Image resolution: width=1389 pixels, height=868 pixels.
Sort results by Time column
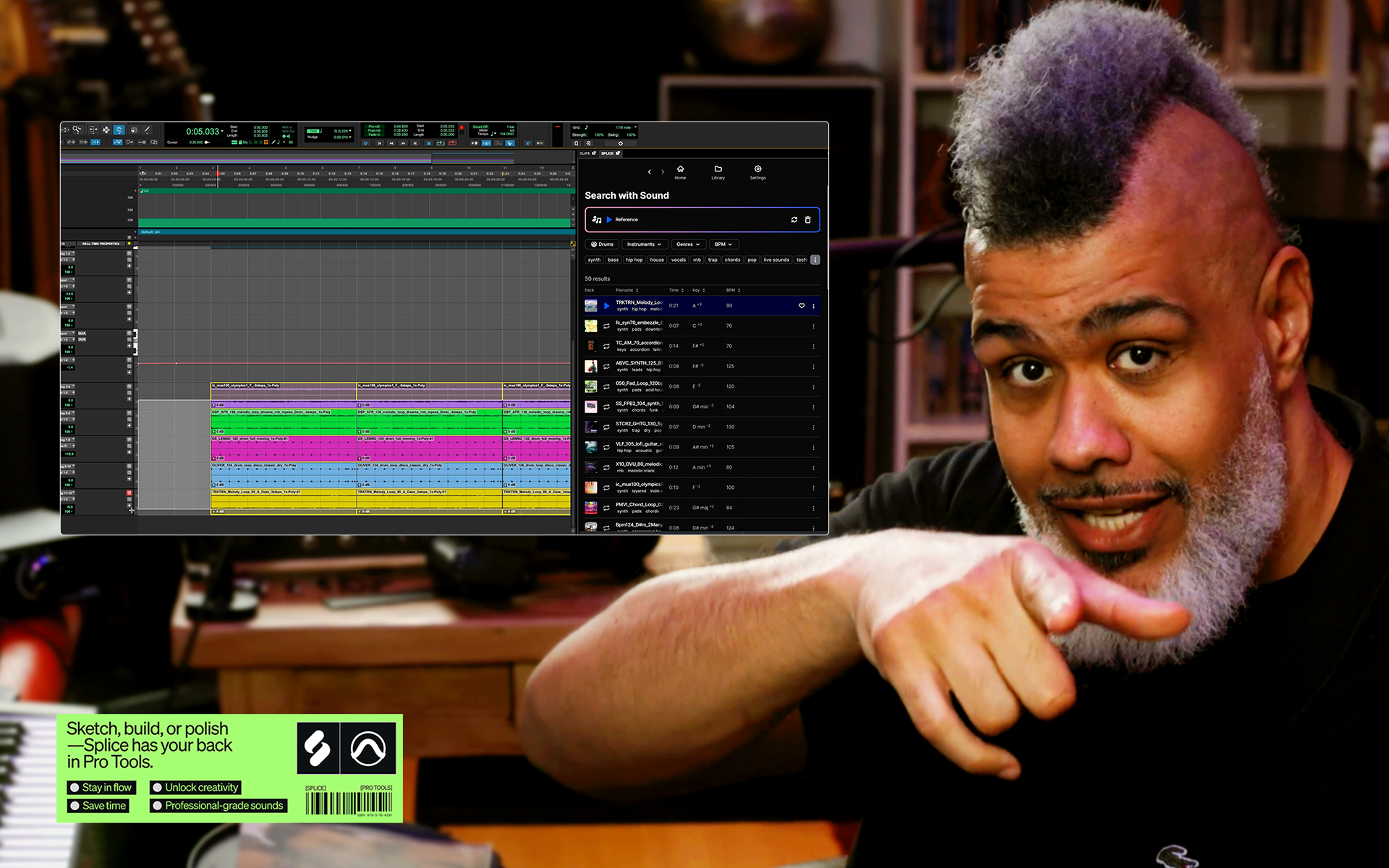click(676, 290)
